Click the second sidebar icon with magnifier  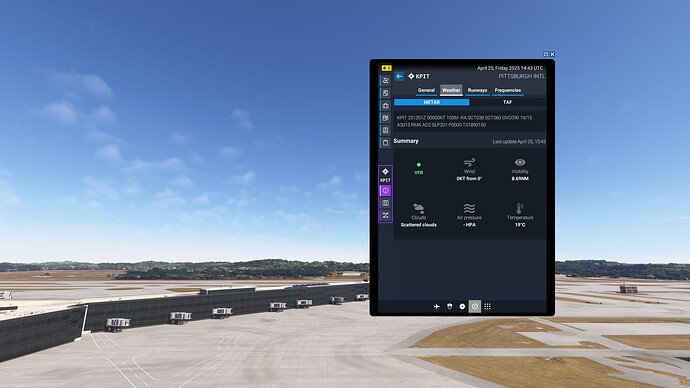coord(385,93)
